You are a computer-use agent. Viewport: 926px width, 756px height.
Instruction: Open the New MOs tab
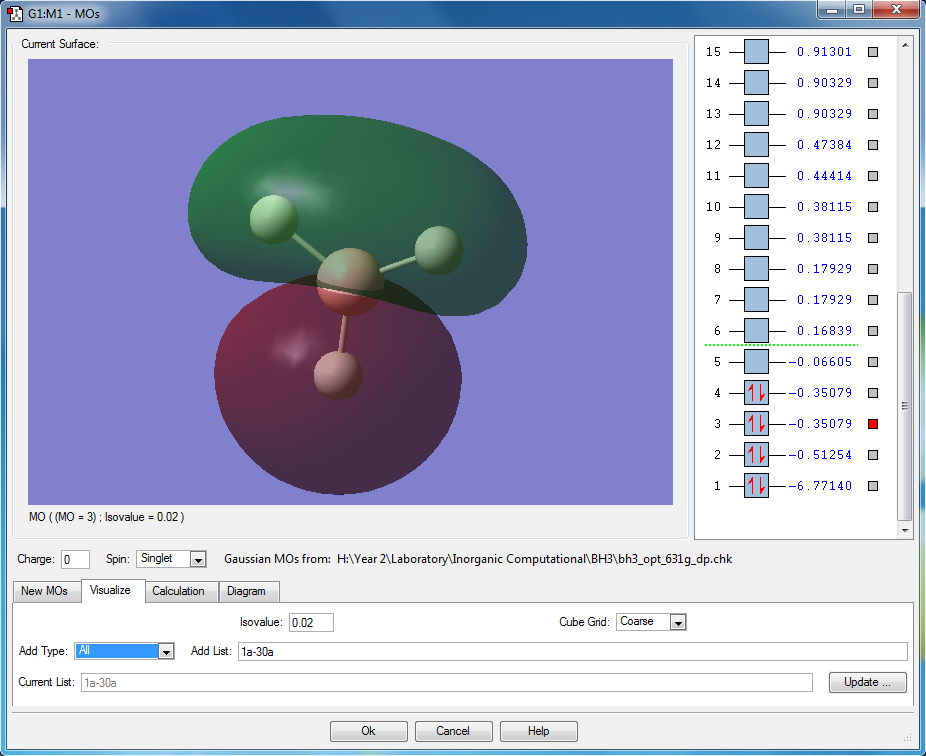(x=45, y=591)
